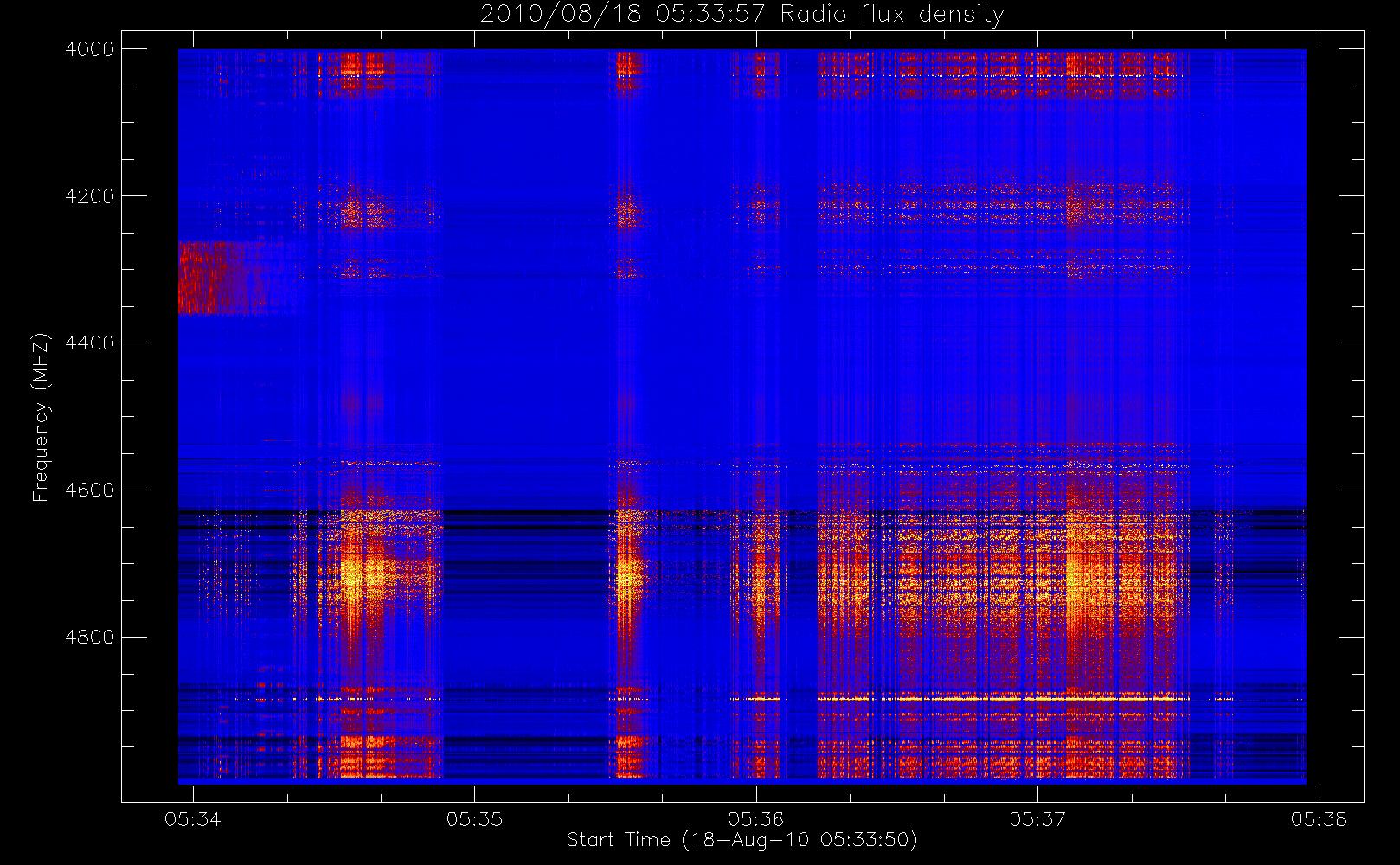Click the 4400 frequency tick label
Screen dimensions: 1400x865
click(90, 343)
